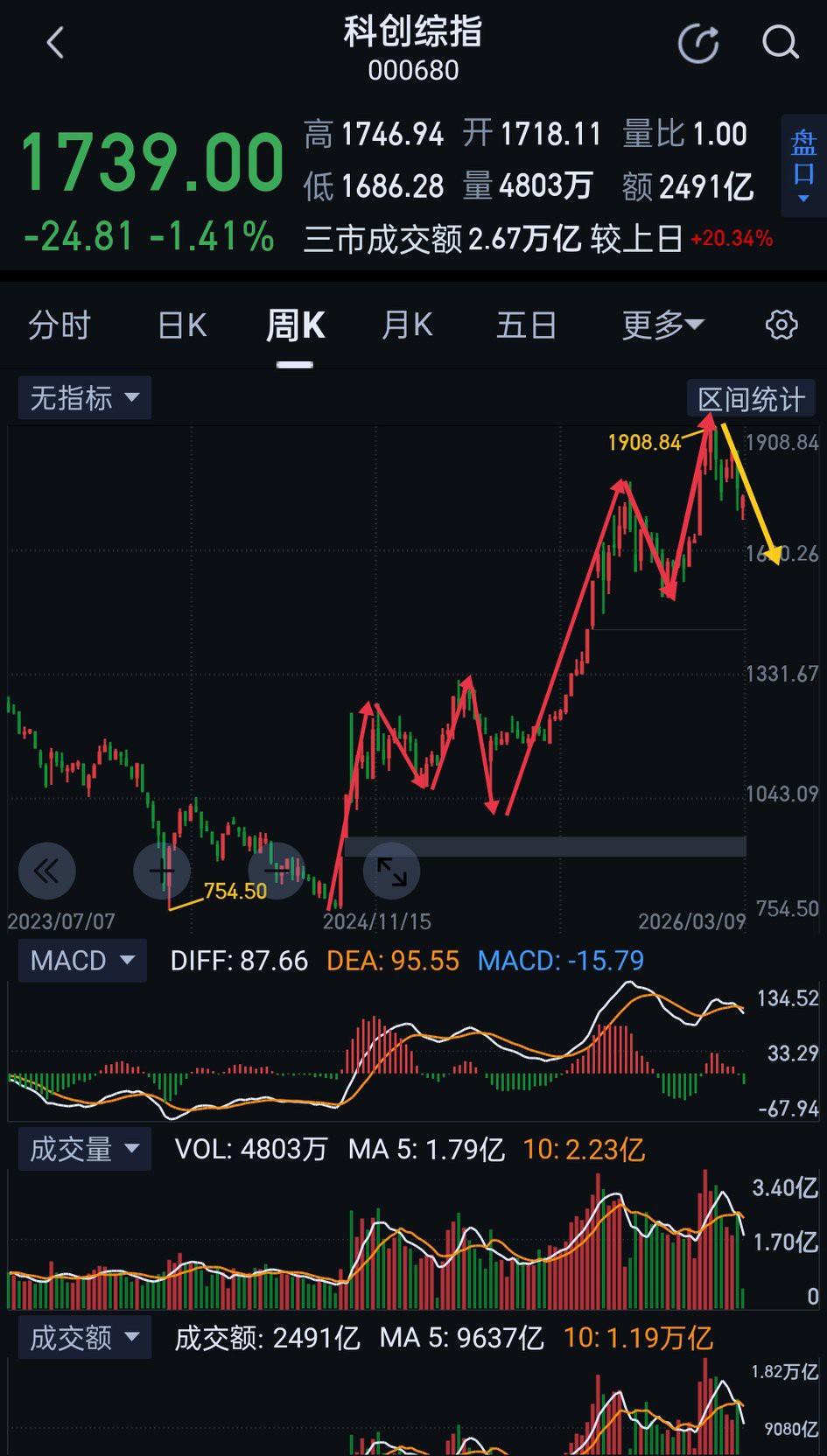Click the change value -24.81 -1.41%
827x1456 pixels.
point(149,237)
